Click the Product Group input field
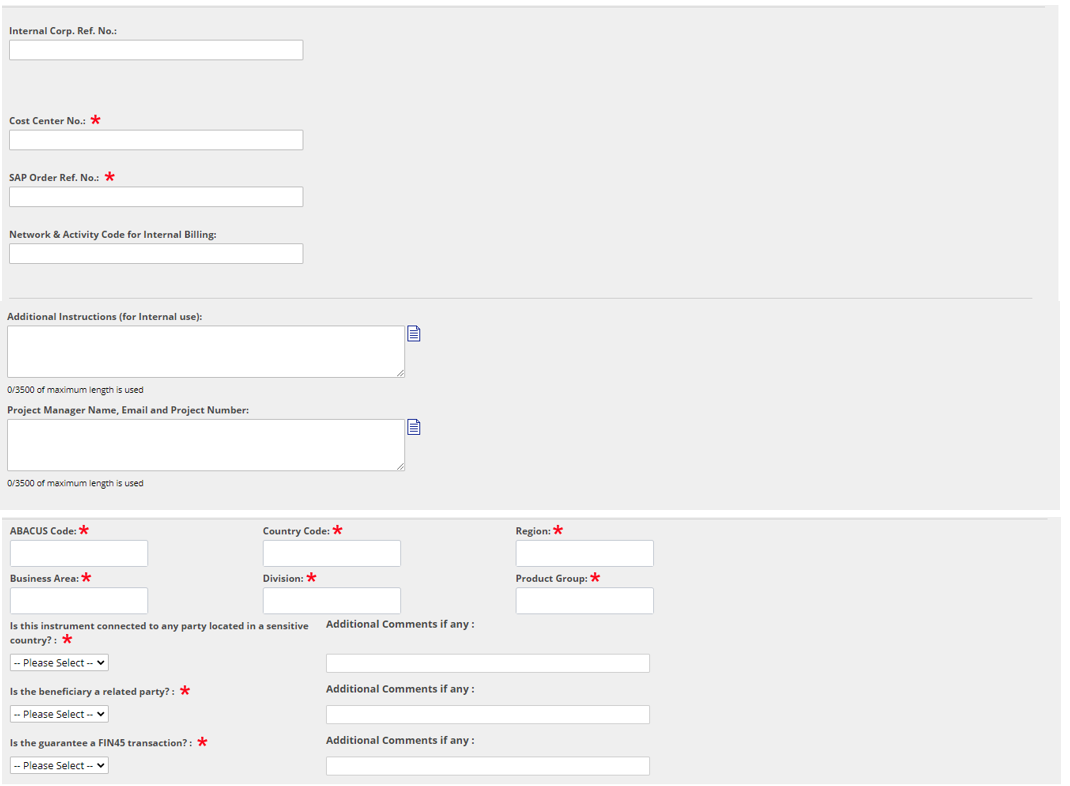1070x786 pixels. tap(585, 600)
